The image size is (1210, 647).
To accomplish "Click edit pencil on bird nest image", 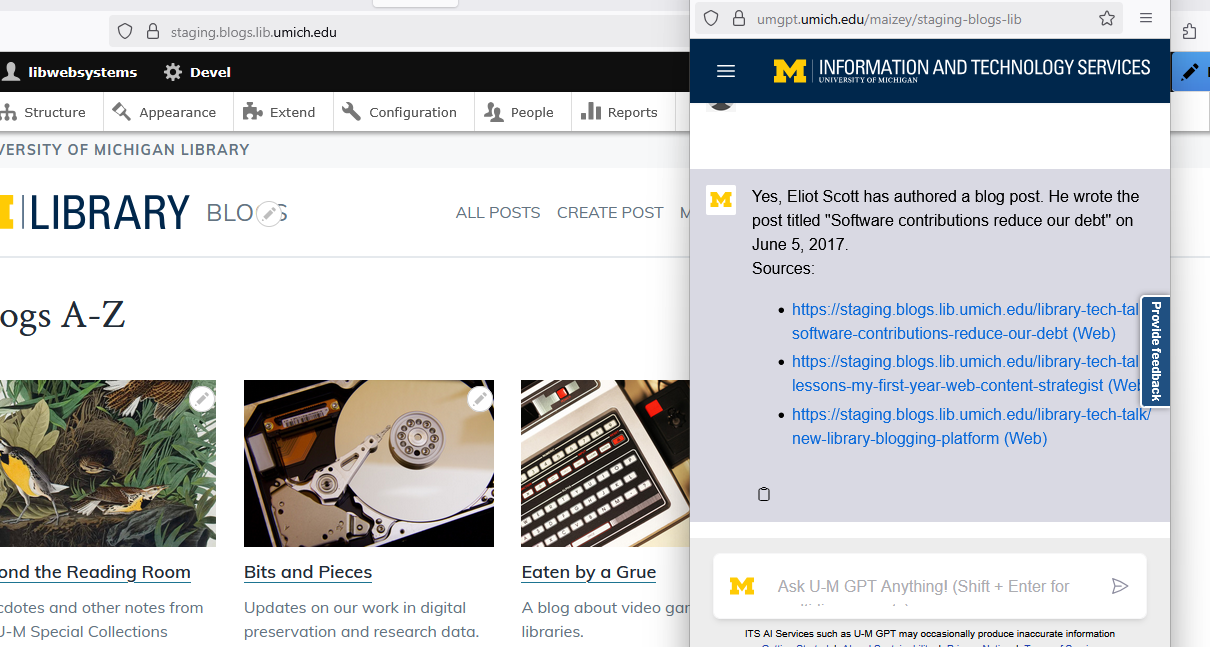I will [x=202, y=399].
